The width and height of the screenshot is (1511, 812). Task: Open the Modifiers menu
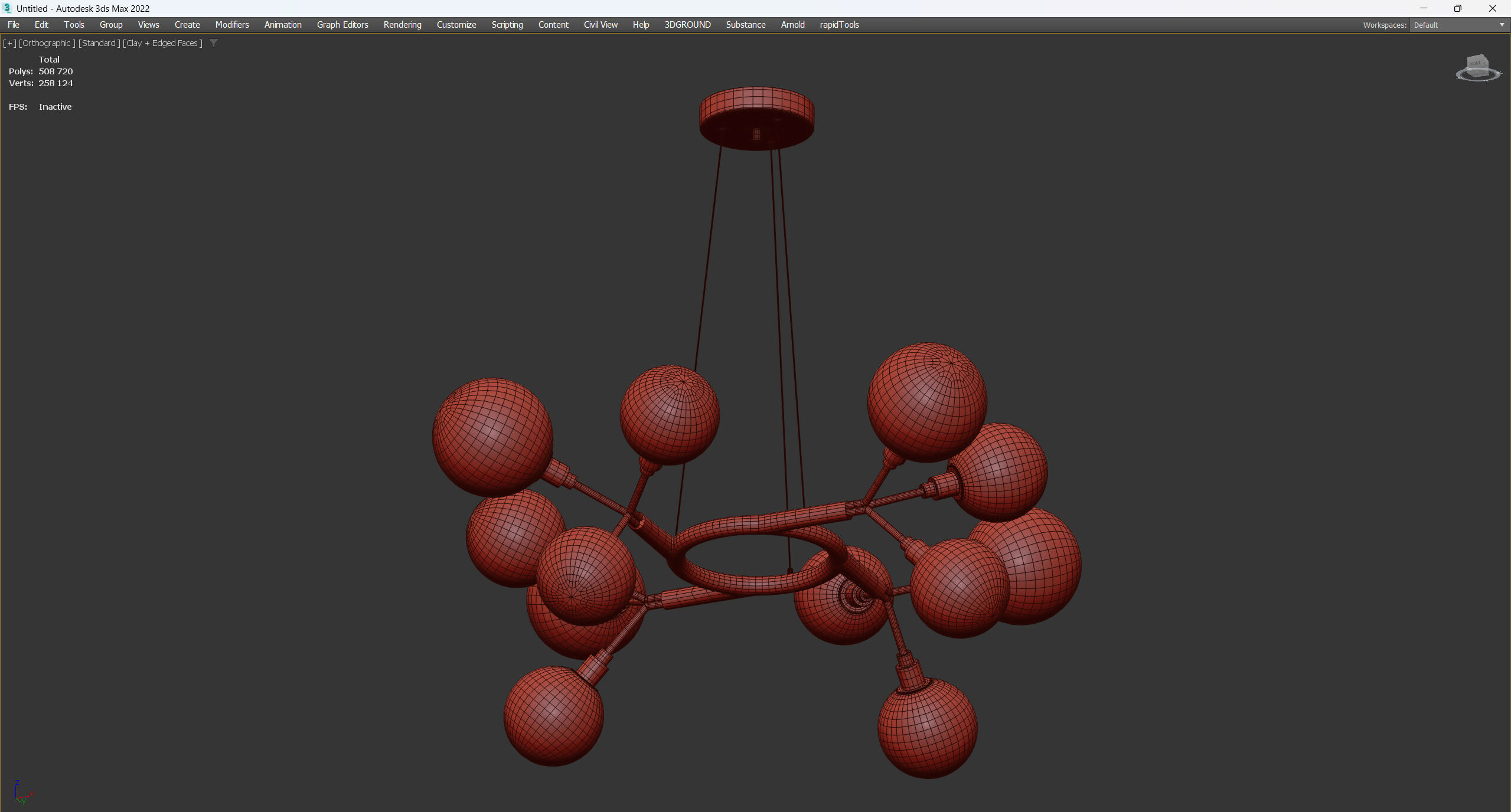(231, 25)
